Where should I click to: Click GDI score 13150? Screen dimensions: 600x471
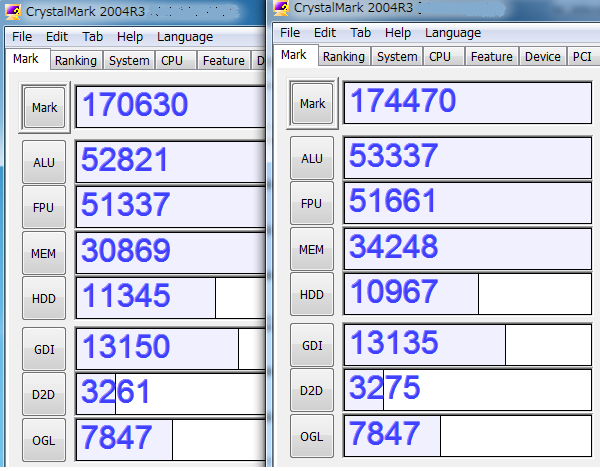coord(171,349)
